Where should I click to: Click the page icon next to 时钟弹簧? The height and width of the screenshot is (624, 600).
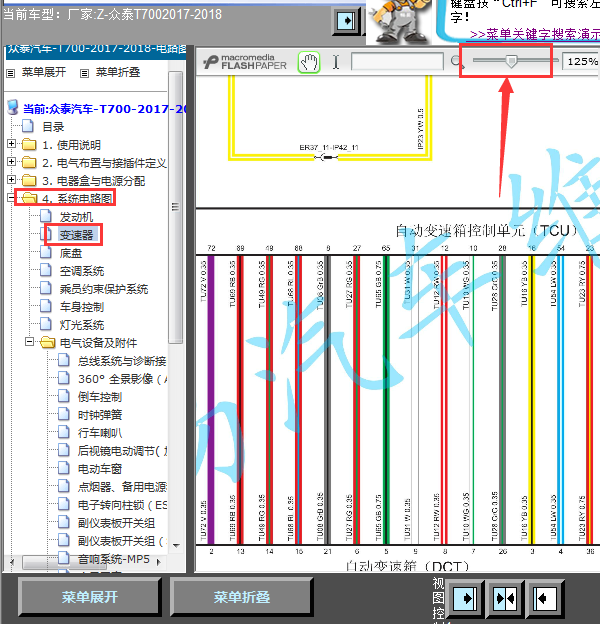[64, 414]
